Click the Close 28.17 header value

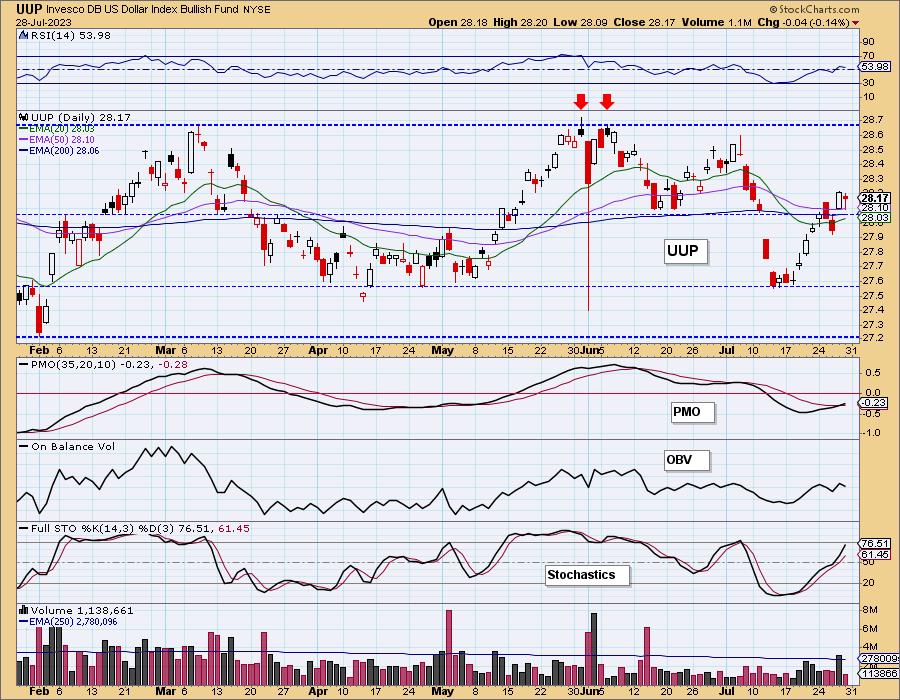[x=645, y=22]
